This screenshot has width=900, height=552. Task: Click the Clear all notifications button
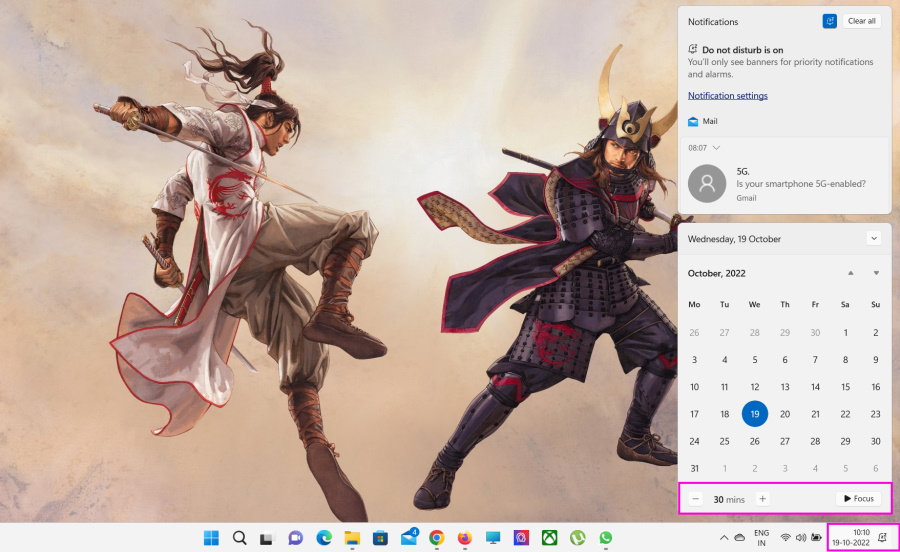click(862, 21)
